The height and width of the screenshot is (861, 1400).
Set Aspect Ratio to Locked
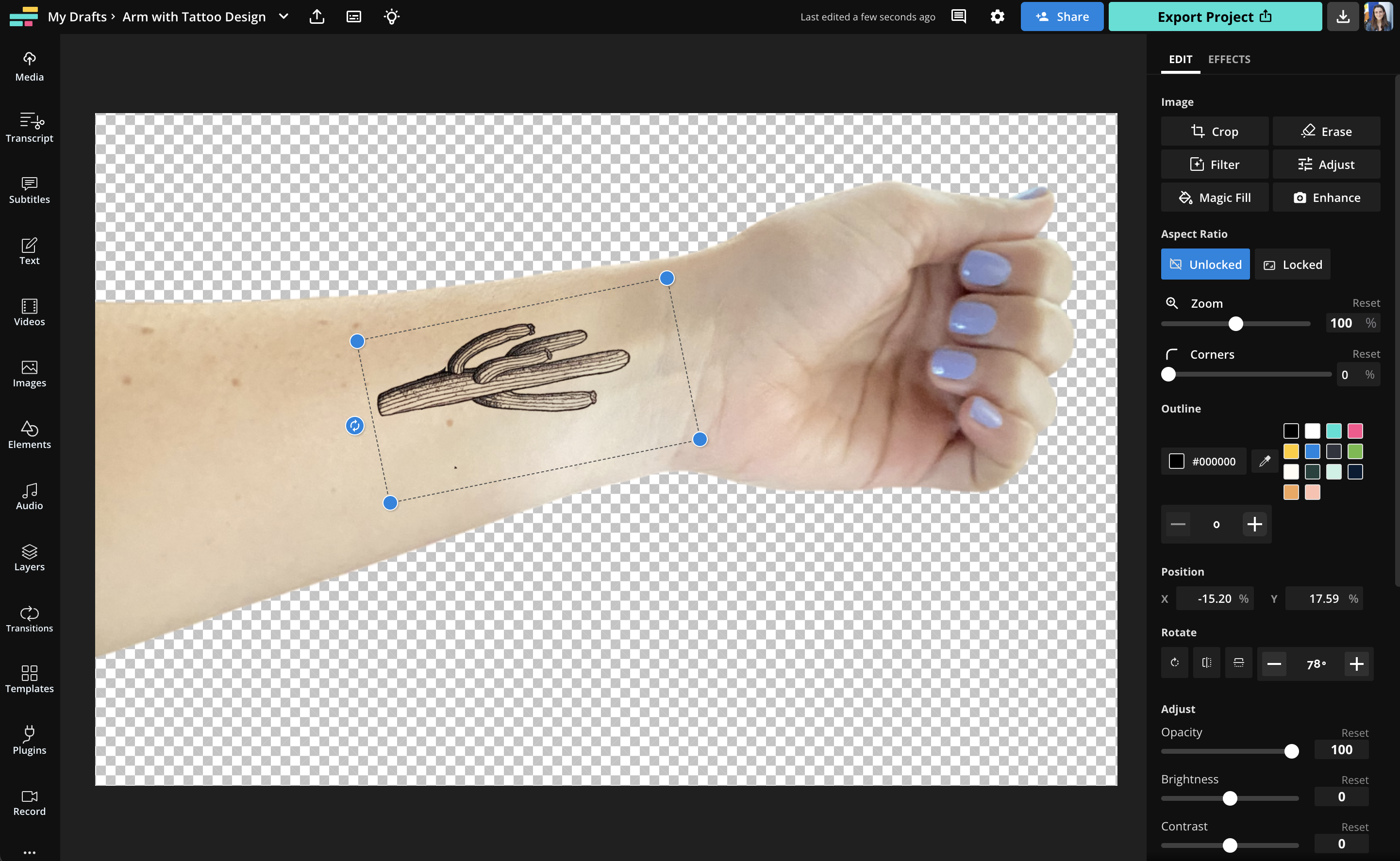coord(1292,264)
